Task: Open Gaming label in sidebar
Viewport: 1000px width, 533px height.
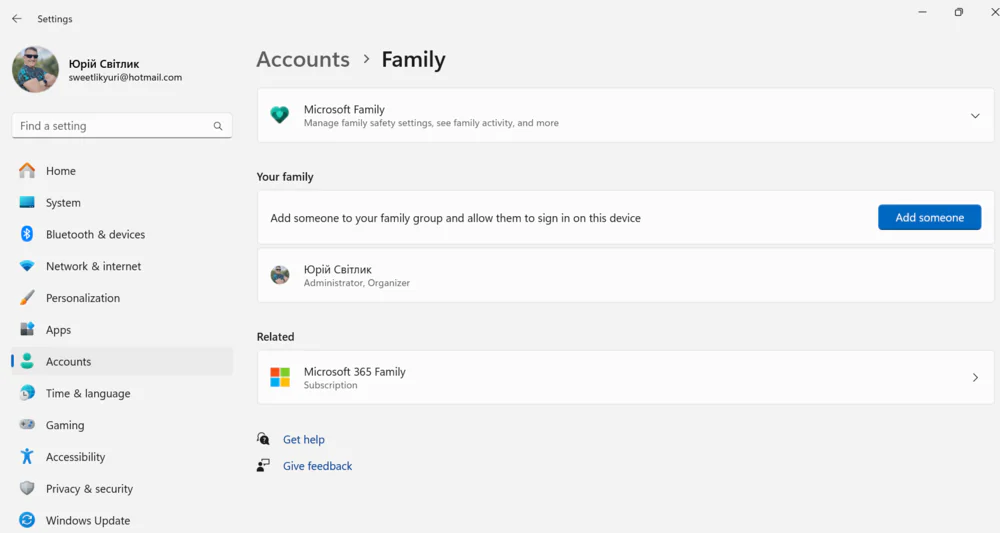Action: pos(65,425)
